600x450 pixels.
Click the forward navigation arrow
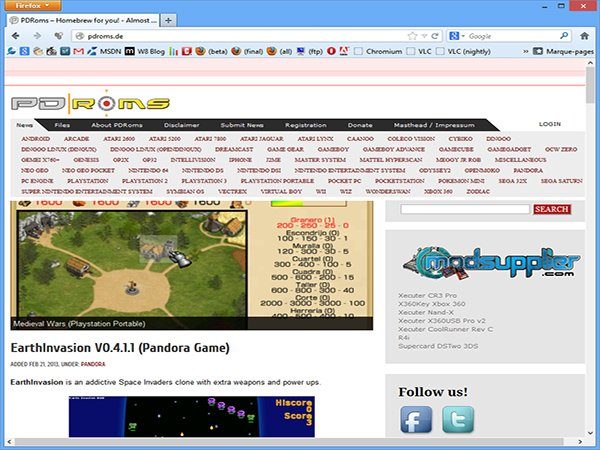click(37, 36)
